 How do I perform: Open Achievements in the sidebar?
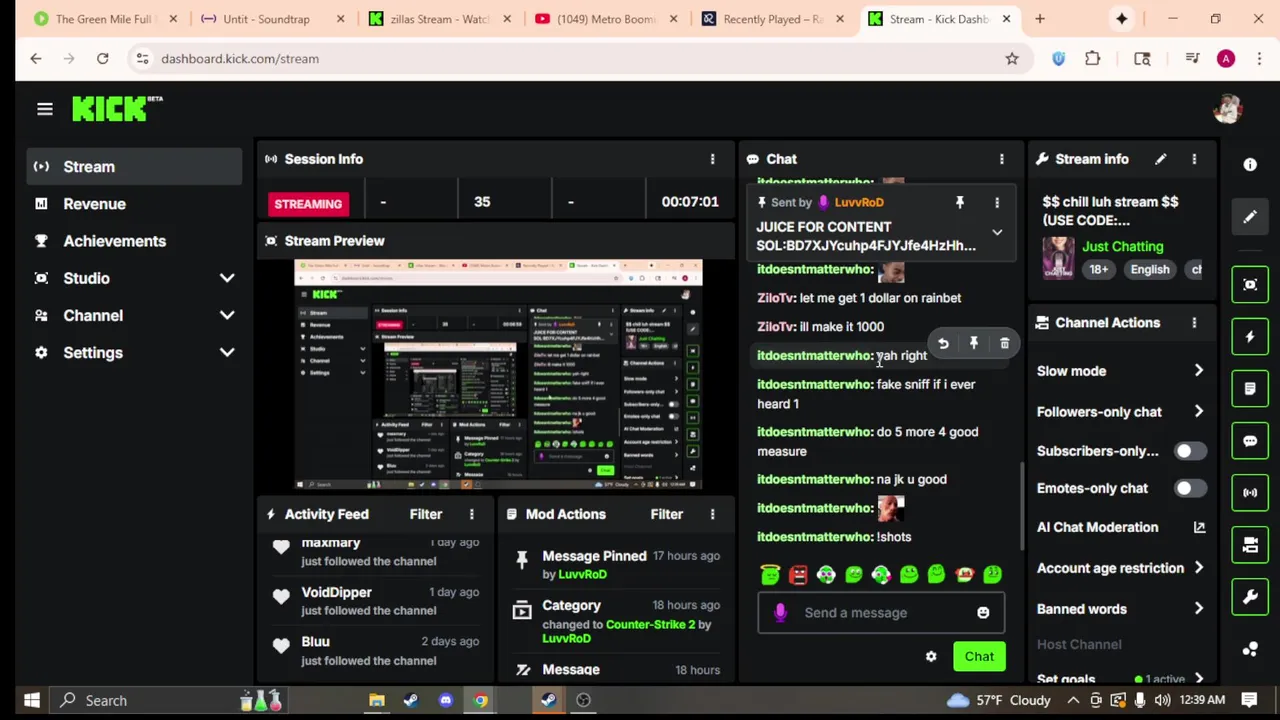point(134,241)
